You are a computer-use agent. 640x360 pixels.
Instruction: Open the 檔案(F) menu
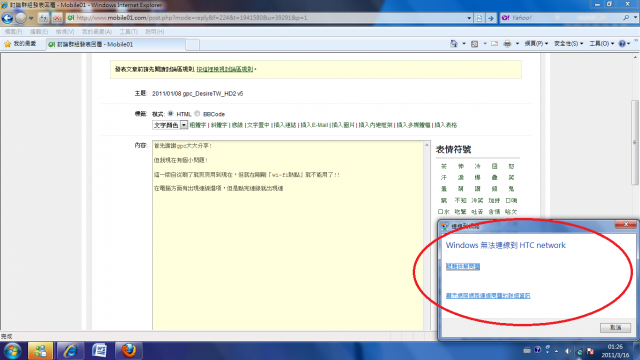coord(13,31)
